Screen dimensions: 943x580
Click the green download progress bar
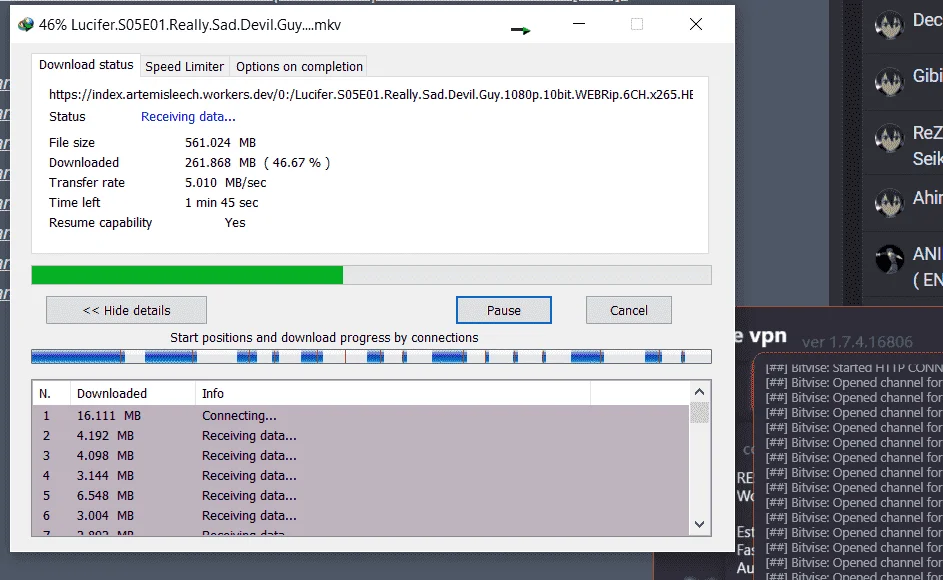tap(371, 275)
